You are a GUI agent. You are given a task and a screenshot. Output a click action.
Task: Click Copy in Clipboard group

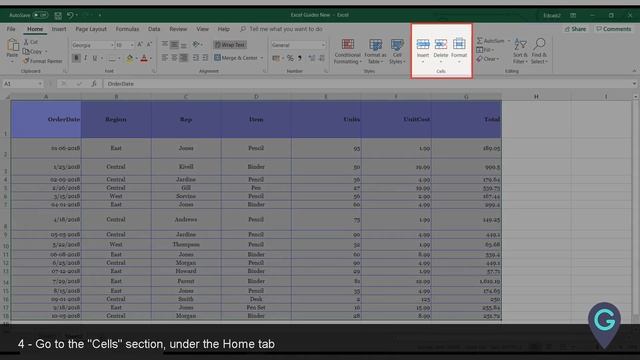point(33,51)
